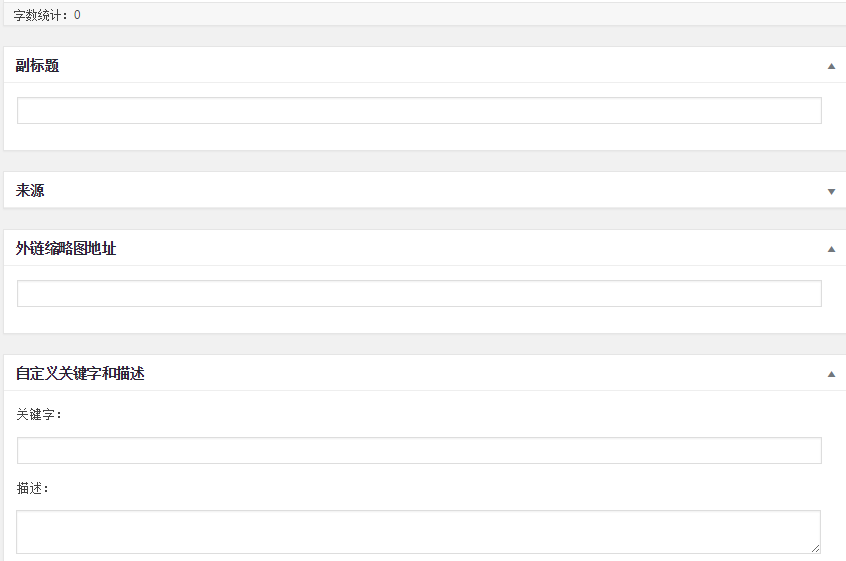Focus the 关键字 input field
Image resolution: width=846 pixels, height=561 pixels.
419,451
